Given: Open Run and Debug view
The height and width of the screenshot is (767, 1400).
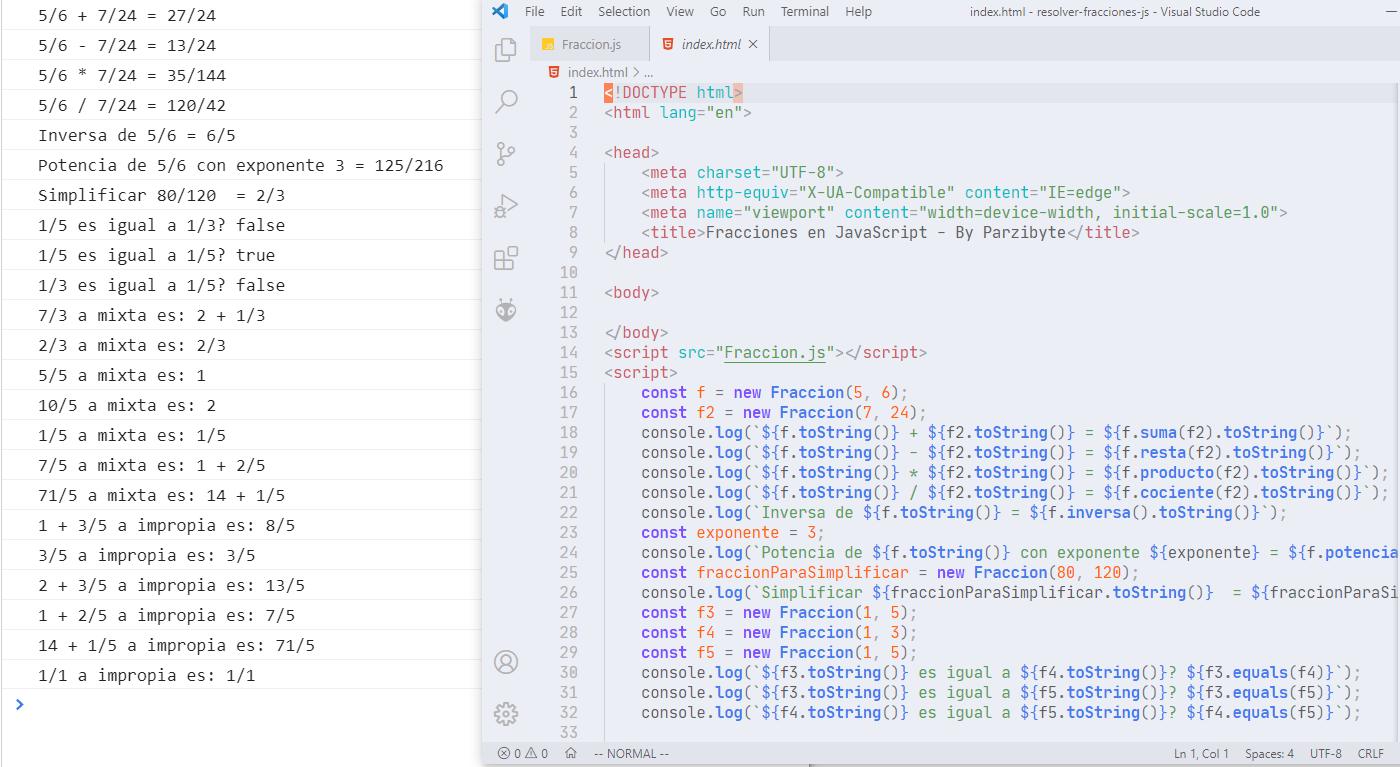Looking at the screenshot, I should click(506, 206).
